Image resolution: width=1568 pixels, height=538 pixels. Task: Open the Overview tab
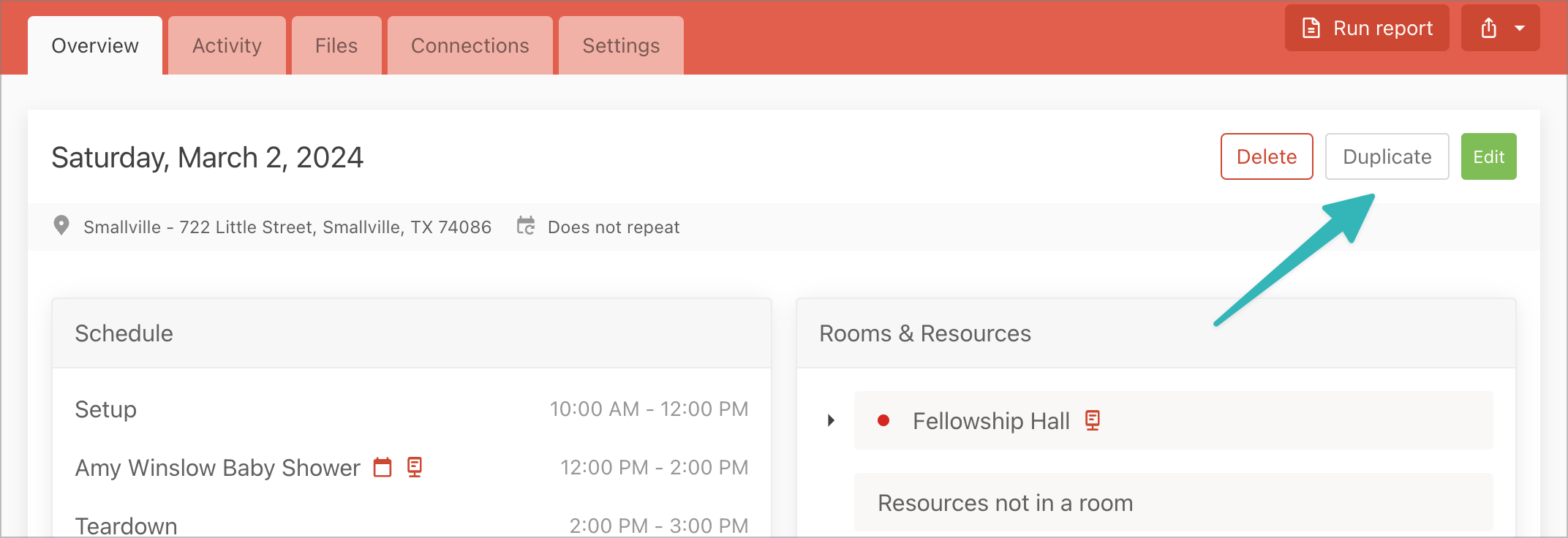95,45
